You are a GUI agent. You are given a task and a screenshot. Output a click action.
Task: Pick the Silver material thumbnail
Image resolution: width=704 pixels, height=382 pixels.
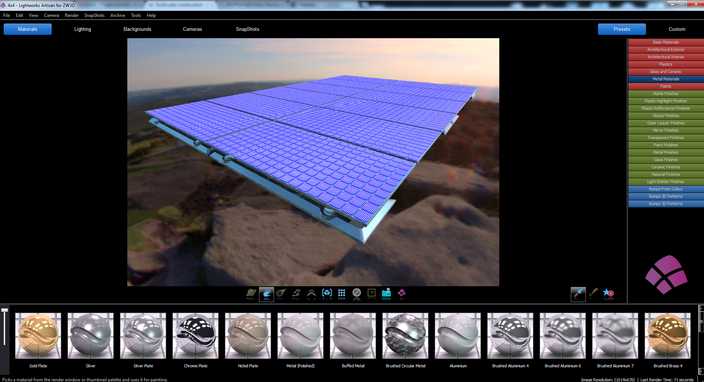91,336
